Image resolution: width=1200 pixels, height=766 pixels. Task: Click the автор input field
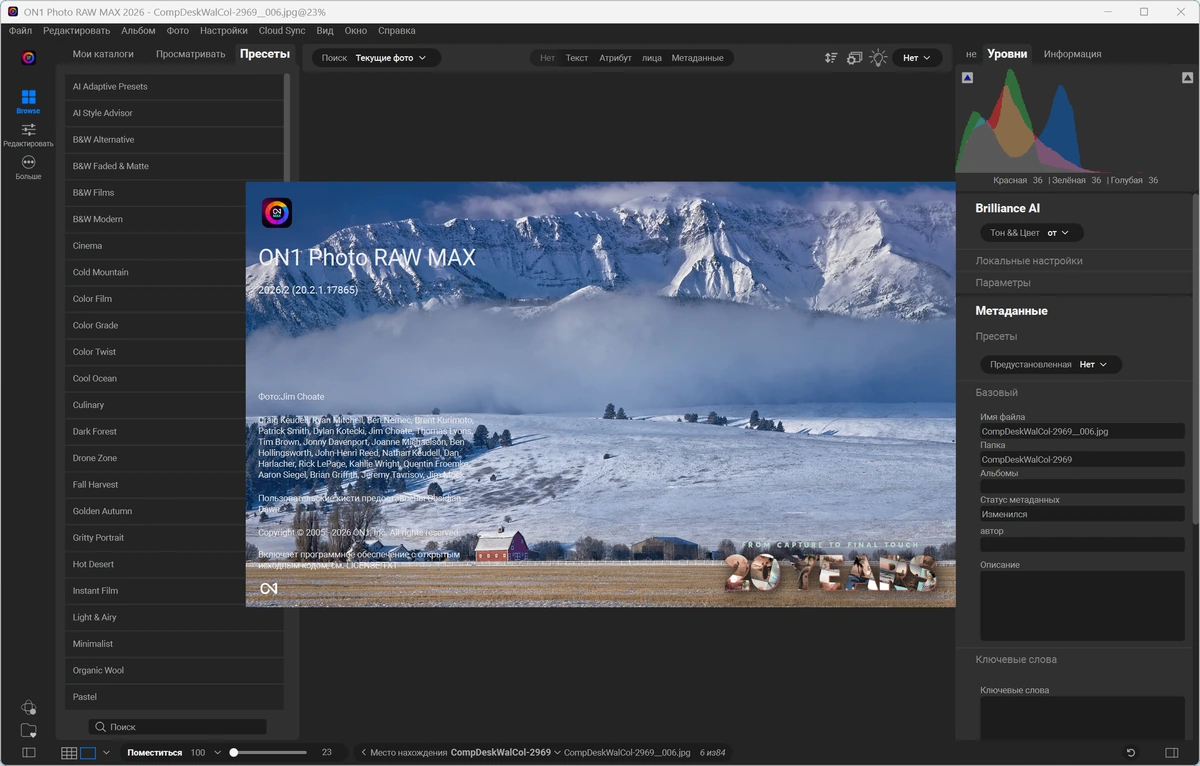pos(1082,545)
